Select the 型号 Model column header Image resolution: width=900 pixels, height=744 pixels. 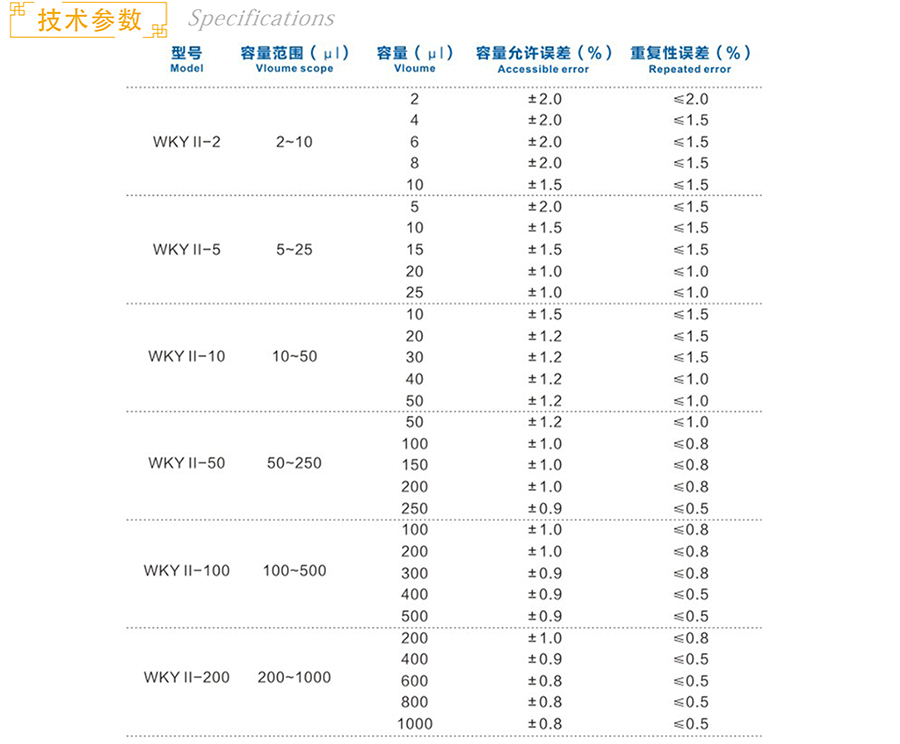point(186,59)
